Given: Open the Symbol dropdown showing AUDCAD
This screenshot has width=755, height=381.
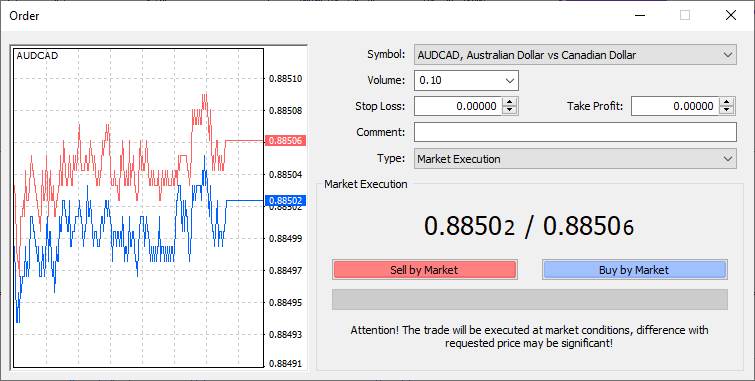Looking at the screenshot, I should click(575, 55).
